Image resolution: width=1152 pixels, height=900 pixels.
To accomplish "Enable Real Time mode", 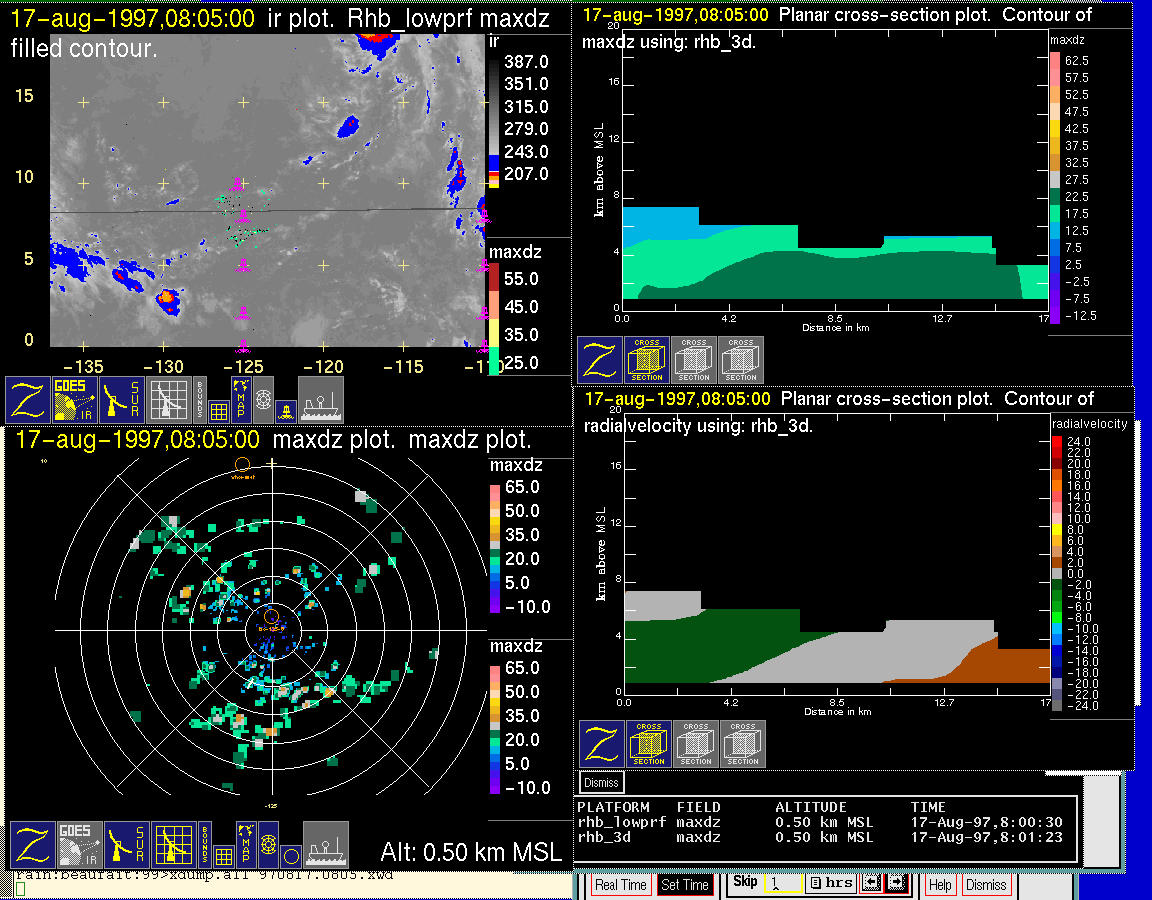I will coord(621,885).
